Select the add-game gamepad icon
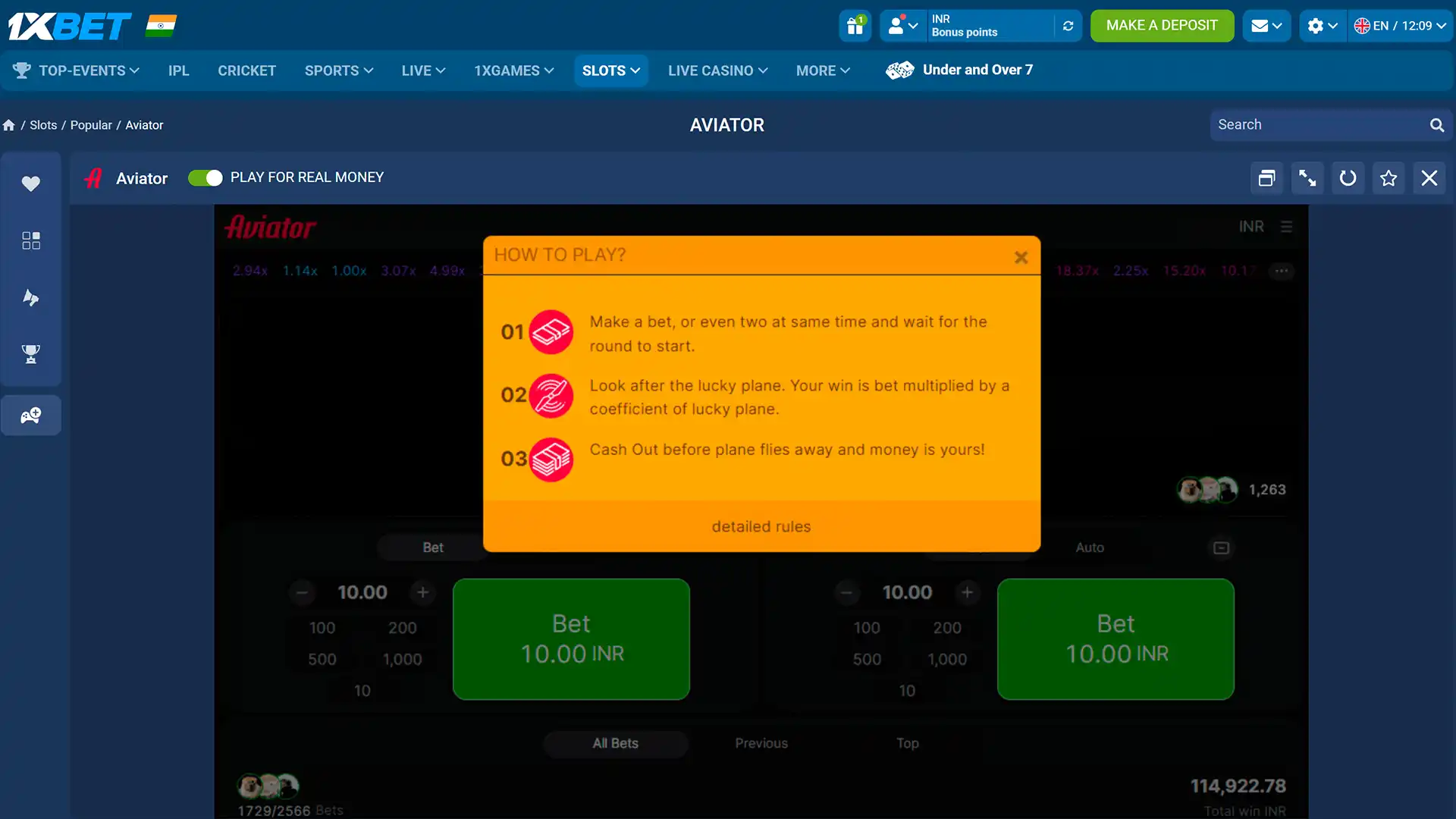This screenshot has height=819, width=1456. click(x=31, y=415)
